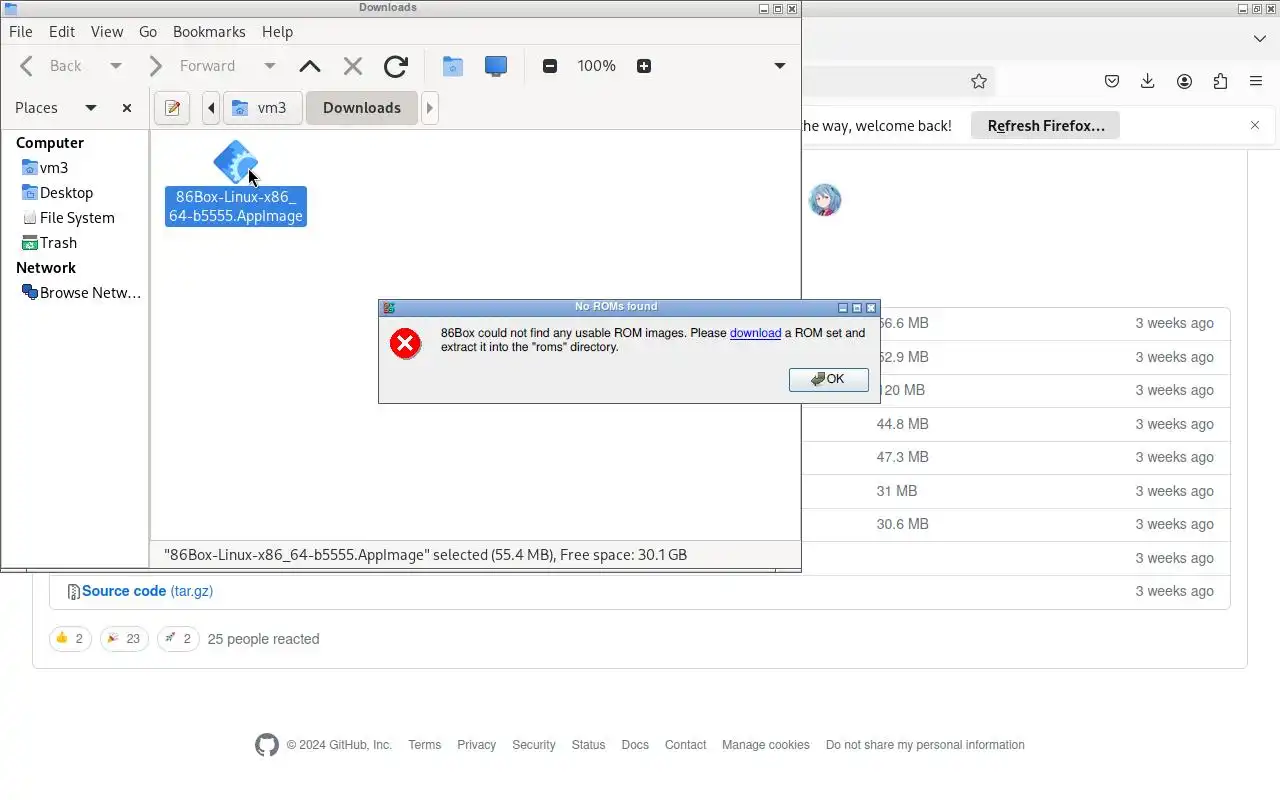Open the Firefox downloads panel
Screen dimensions: 1280x800
click(1148, 81)
